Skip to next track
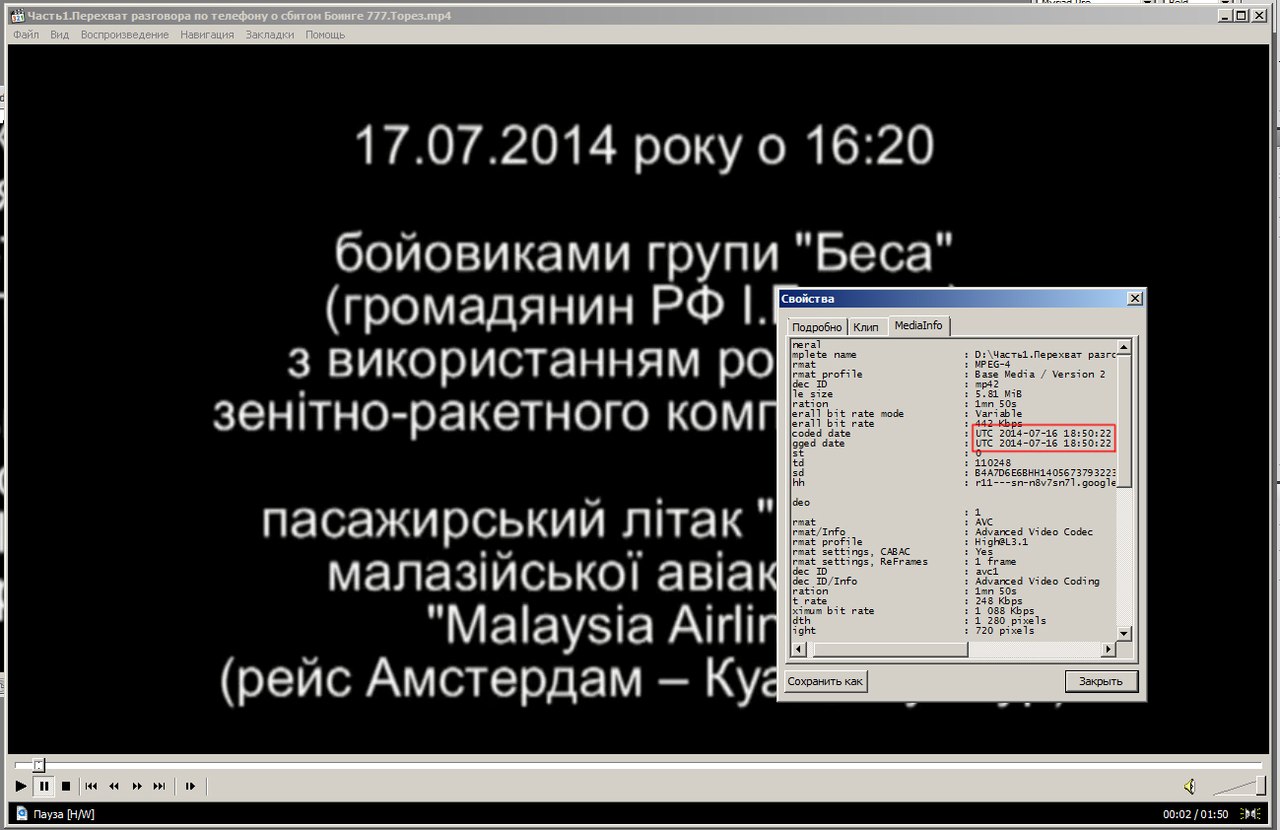This screenshot has width=1280, height=830. (x=160, y=787)
